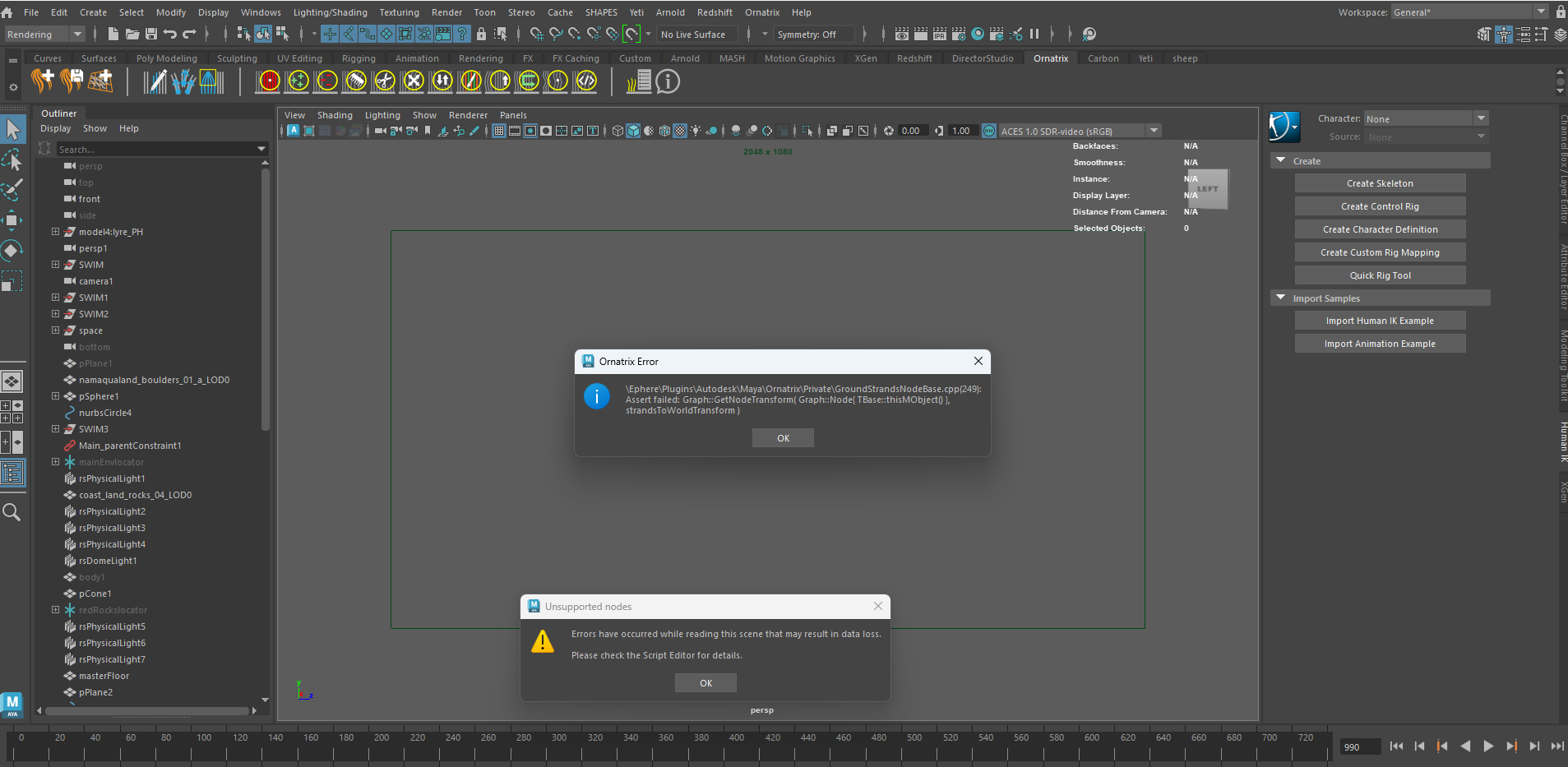Expand the SWIM1 node in the Outliner

pyautogui.click(x=55, y=298)
